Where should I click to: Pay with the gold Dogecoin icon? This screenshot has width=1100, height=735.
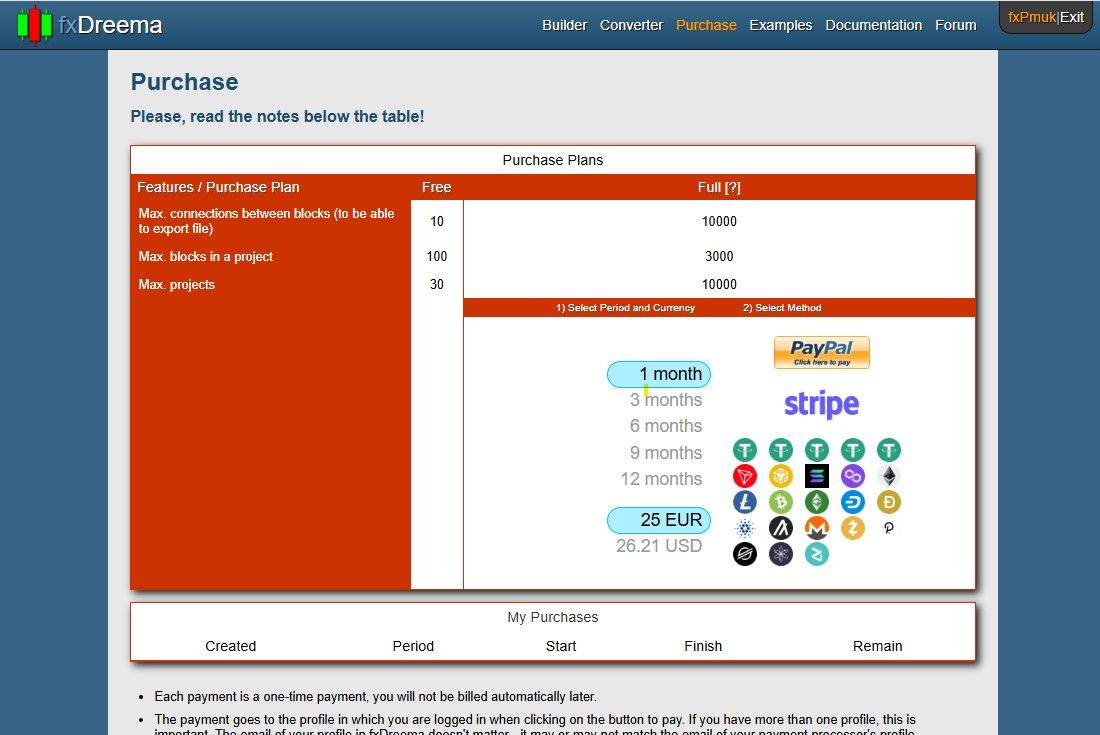[889, 502]
